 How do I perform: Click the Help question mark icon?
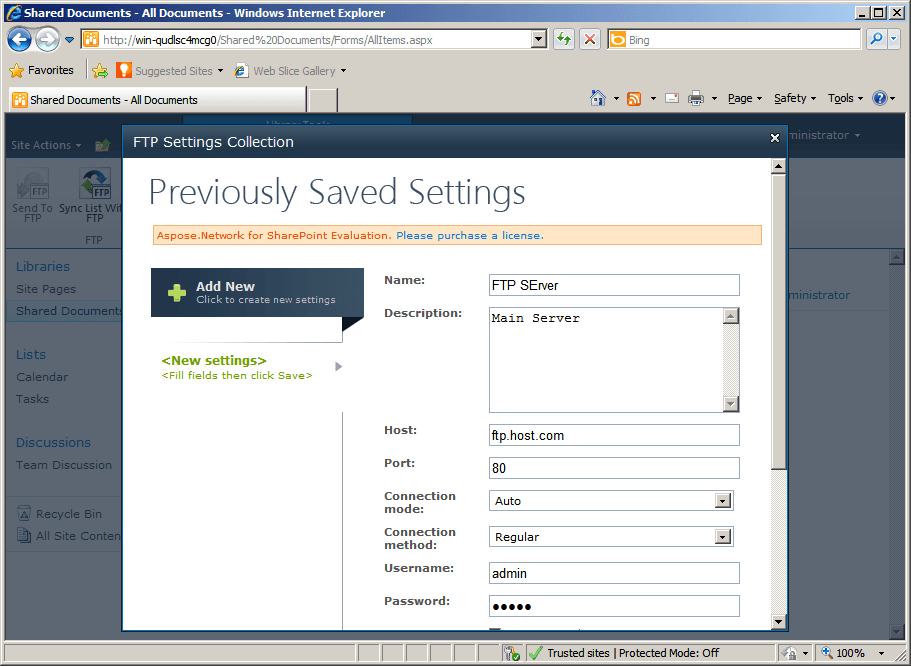(x=880, y=98)
